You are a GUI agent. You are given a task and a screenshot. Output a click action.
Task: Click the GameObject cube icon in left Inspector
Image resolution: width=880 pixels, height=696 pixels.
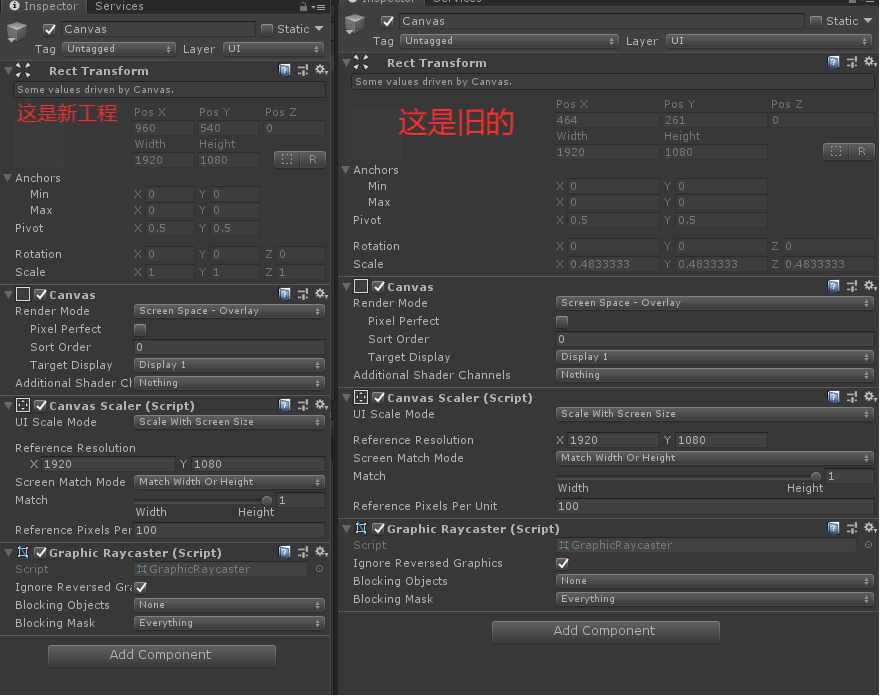(17, 31)
